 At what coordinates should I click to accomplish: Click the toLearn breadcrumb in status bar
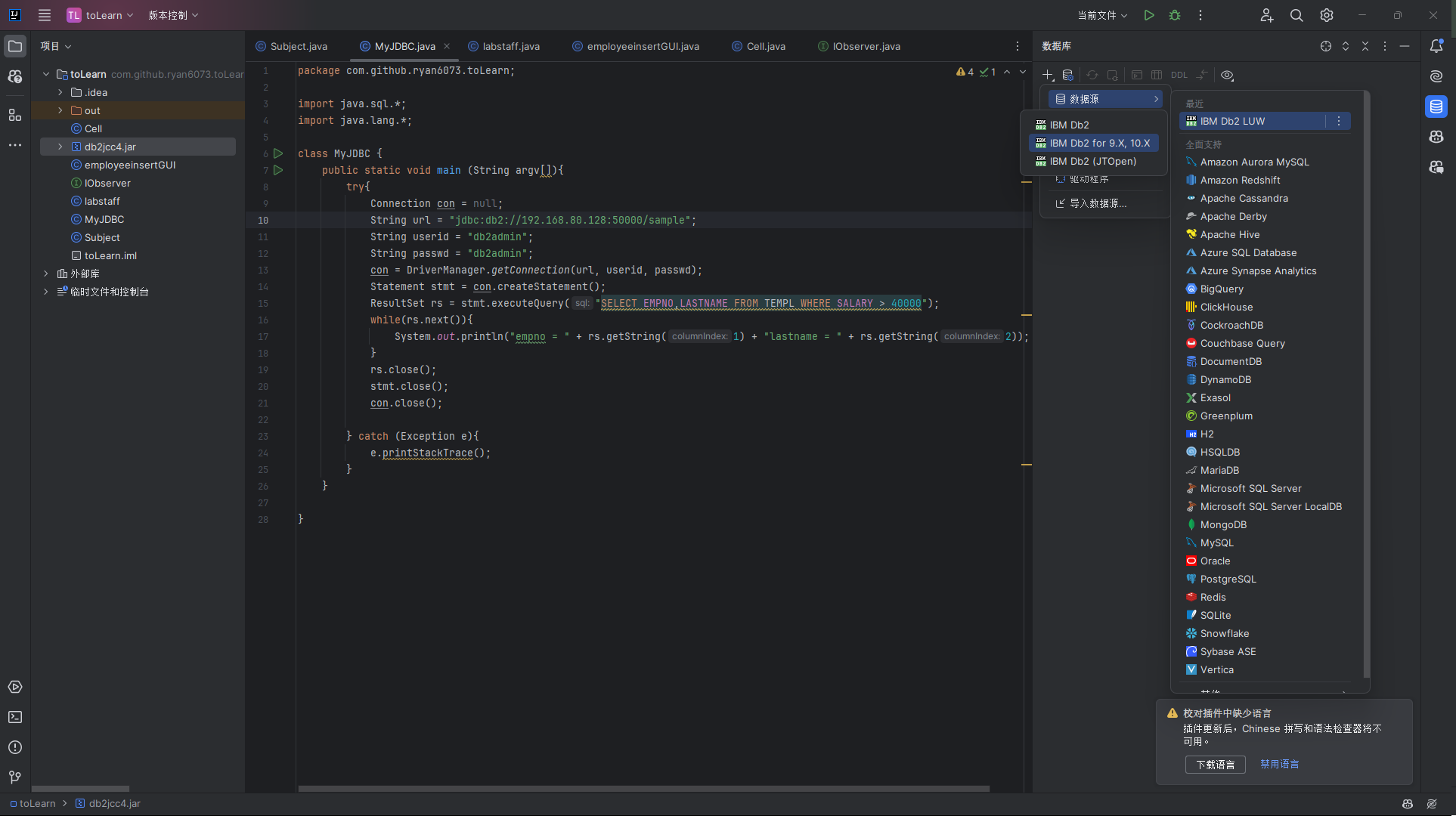point(33,803)
